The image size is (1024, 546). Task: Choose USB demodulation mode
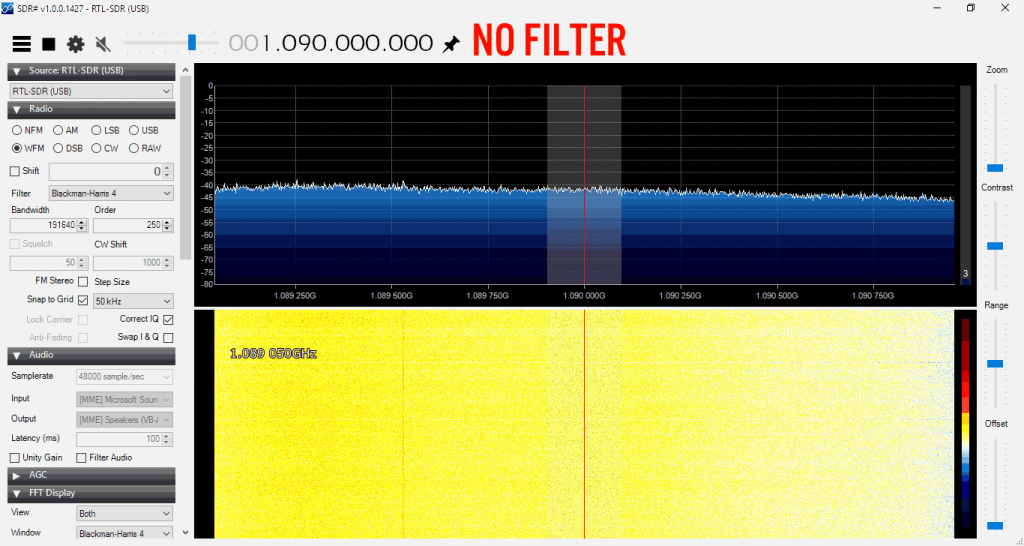134,130
